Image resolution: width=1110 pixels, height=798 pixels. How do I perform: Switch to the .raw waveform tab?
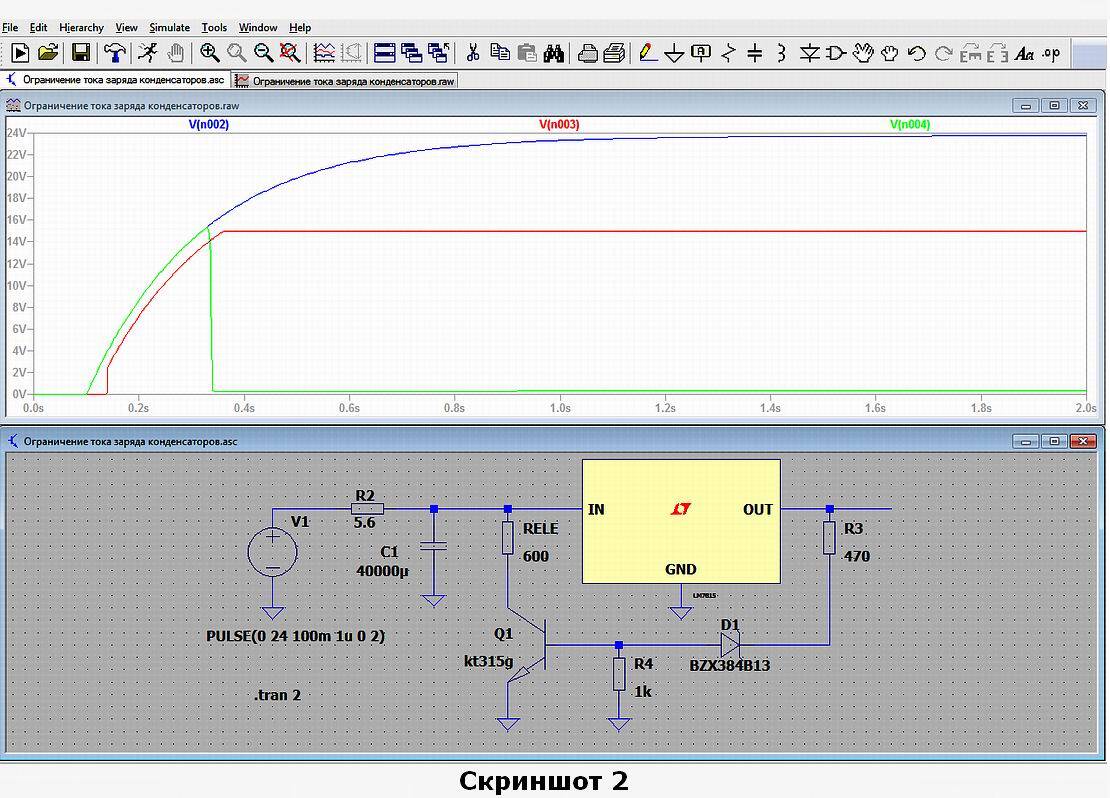(345, 81)
